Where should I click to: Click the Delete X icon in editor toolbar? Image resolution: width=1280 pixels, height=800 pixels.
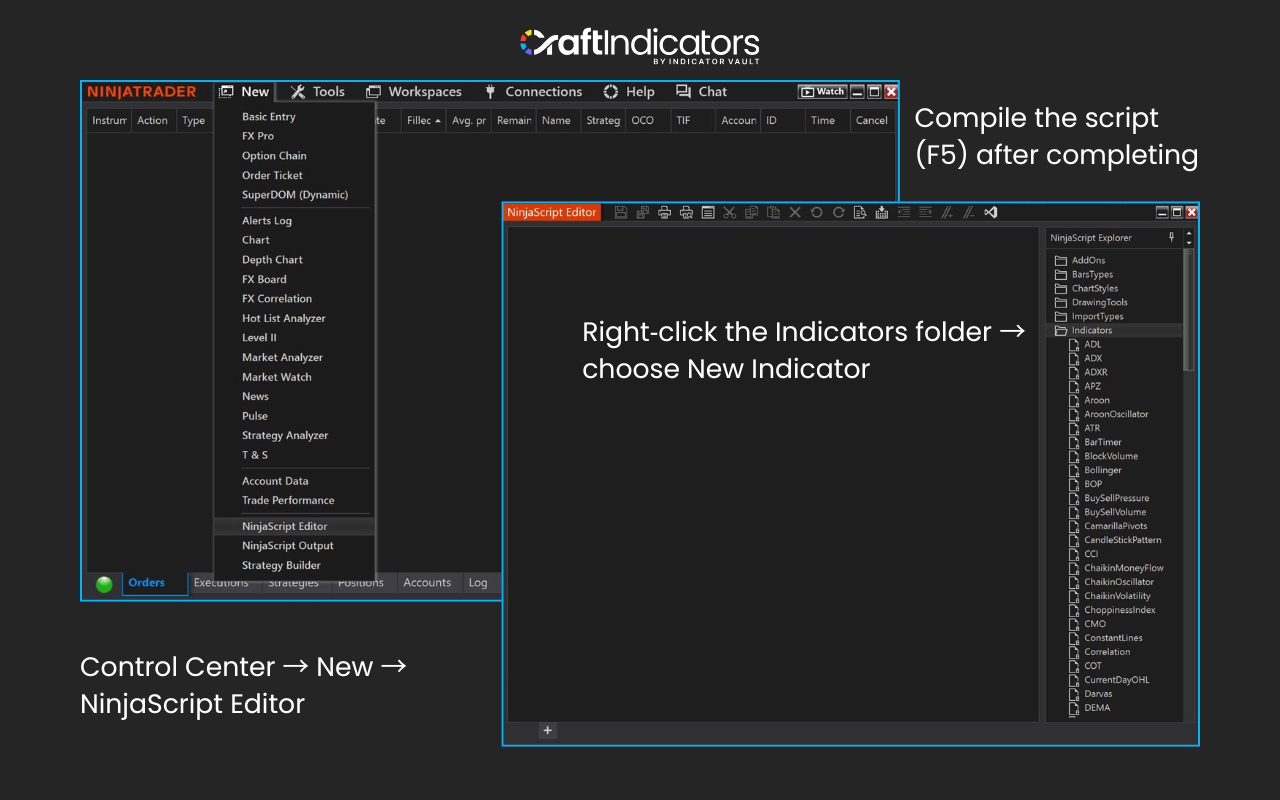coord(795,212)
